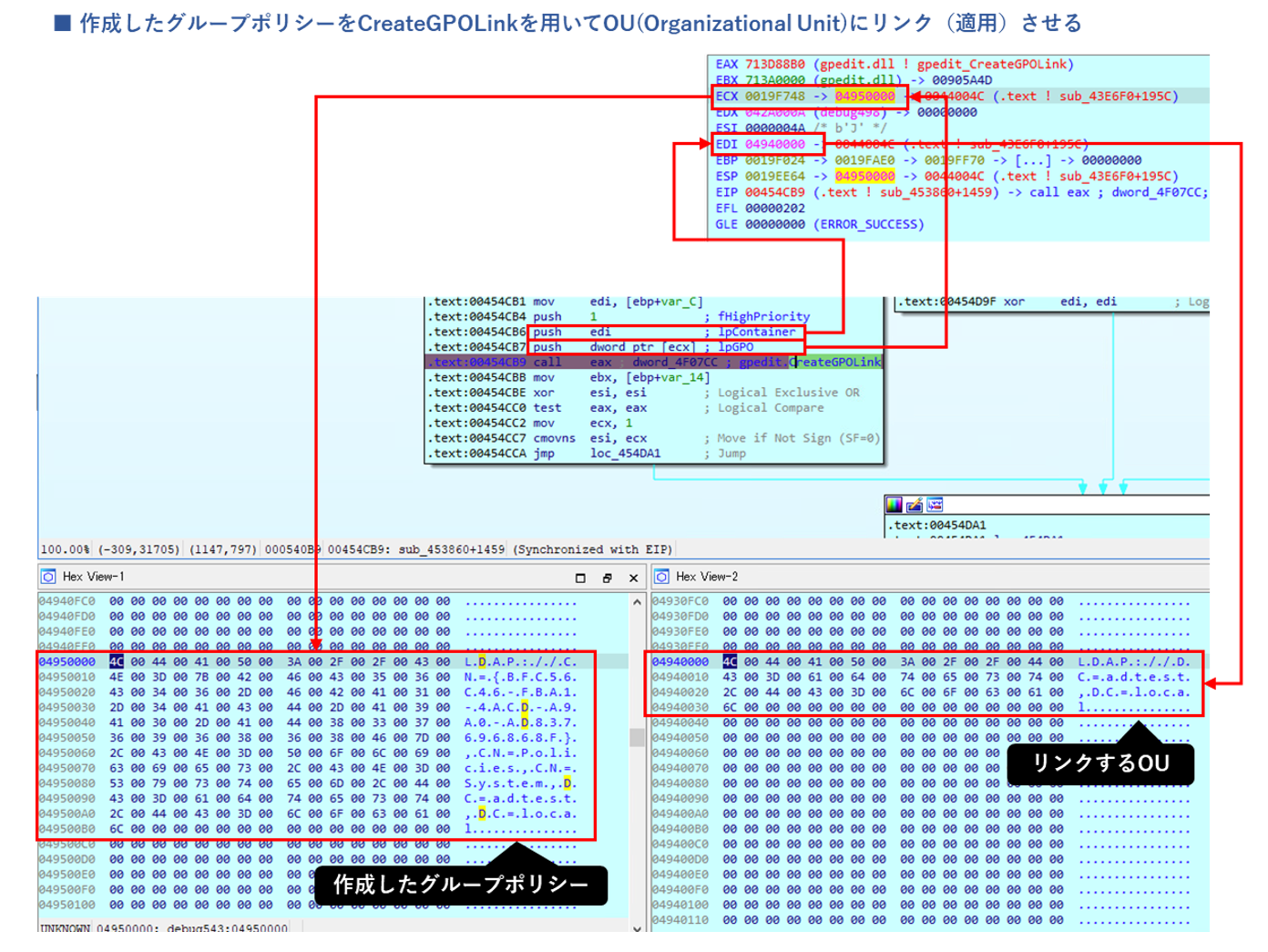Screen dimensions: 1268x952
Task: Click the EDI register value 04940000
Action: pyautogui.click(x=774, y=144)
